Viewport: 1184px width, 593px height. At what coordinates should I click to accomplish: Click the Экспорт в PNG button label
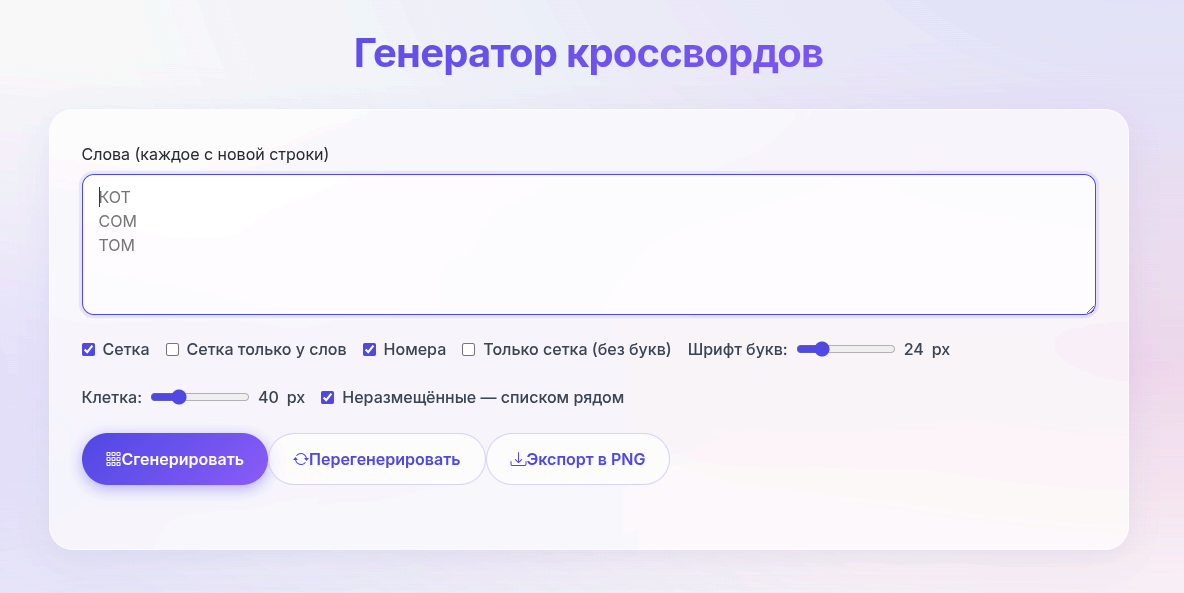tap(586, 459)
